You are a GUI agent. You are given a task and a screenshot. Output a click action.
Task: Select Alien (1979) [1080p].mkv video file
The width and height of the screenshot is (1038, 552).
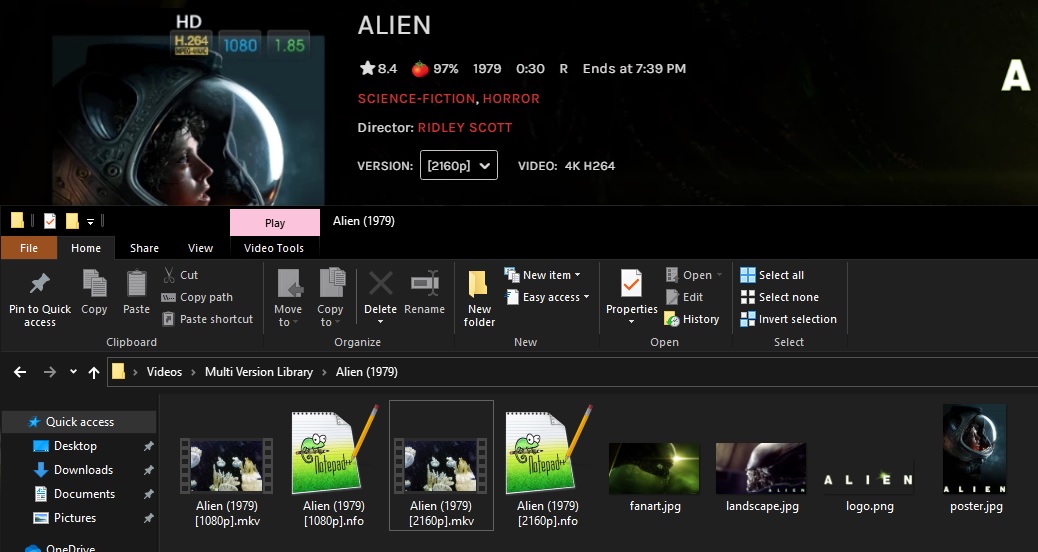pos(227,481)
